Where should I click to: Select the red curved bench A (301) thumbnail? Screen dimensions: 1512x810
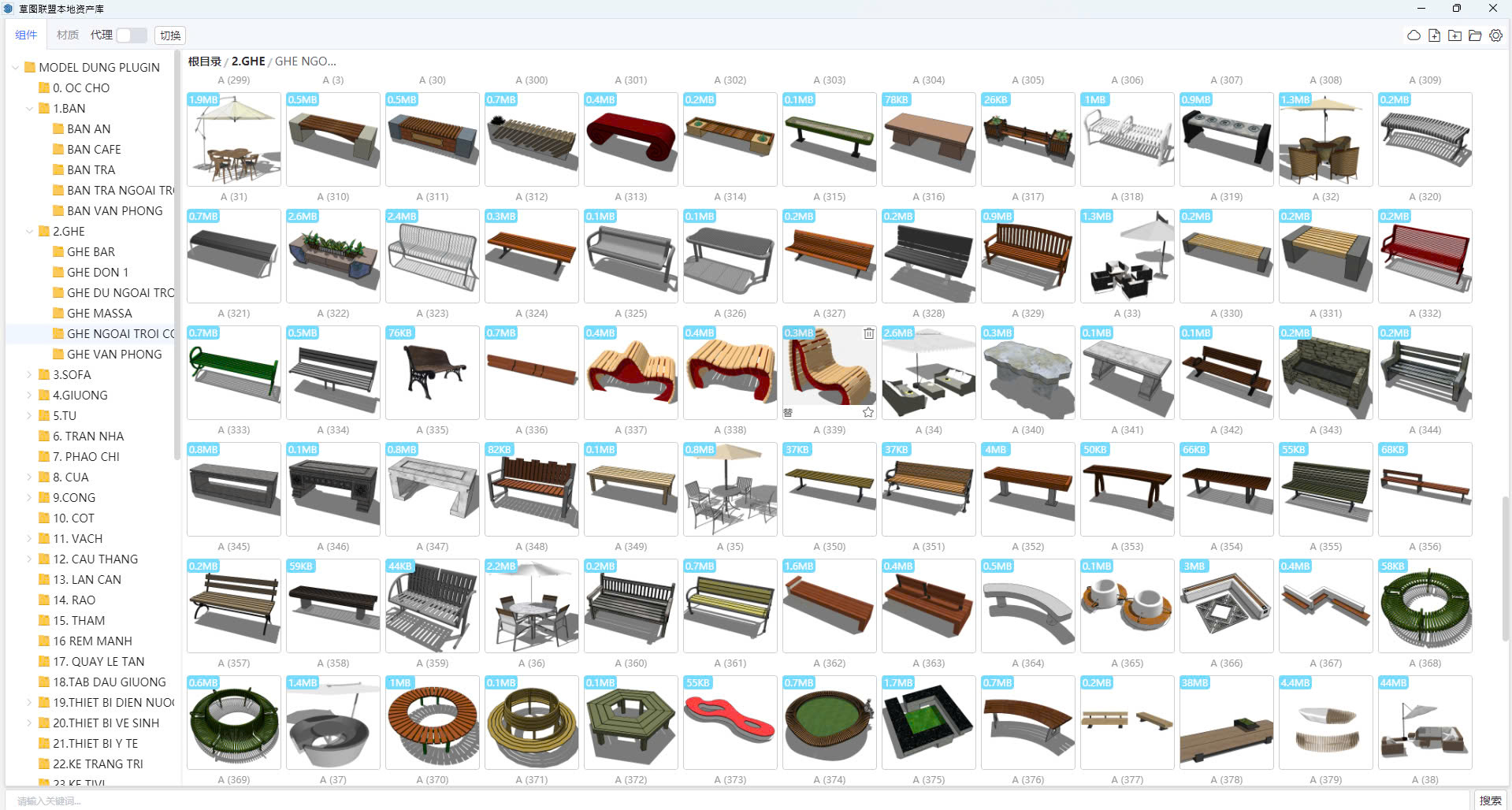[x=630, y=139]
